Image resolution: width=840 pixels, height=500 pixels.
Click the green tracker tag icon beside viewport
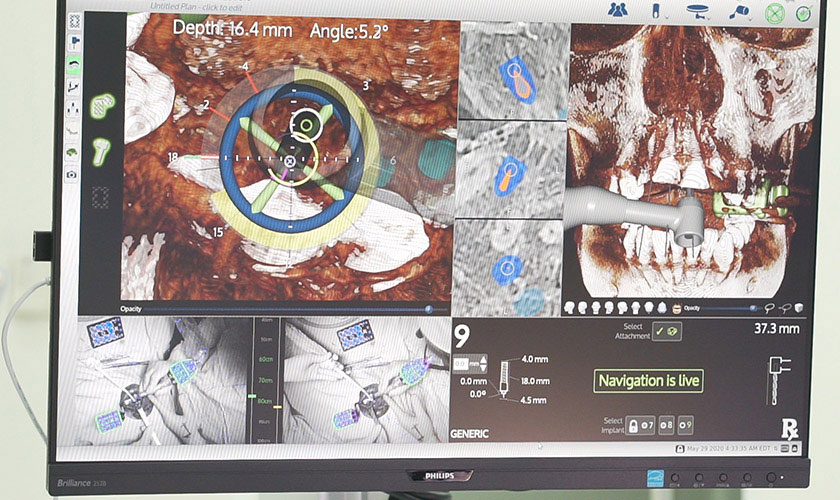(102, 105)
